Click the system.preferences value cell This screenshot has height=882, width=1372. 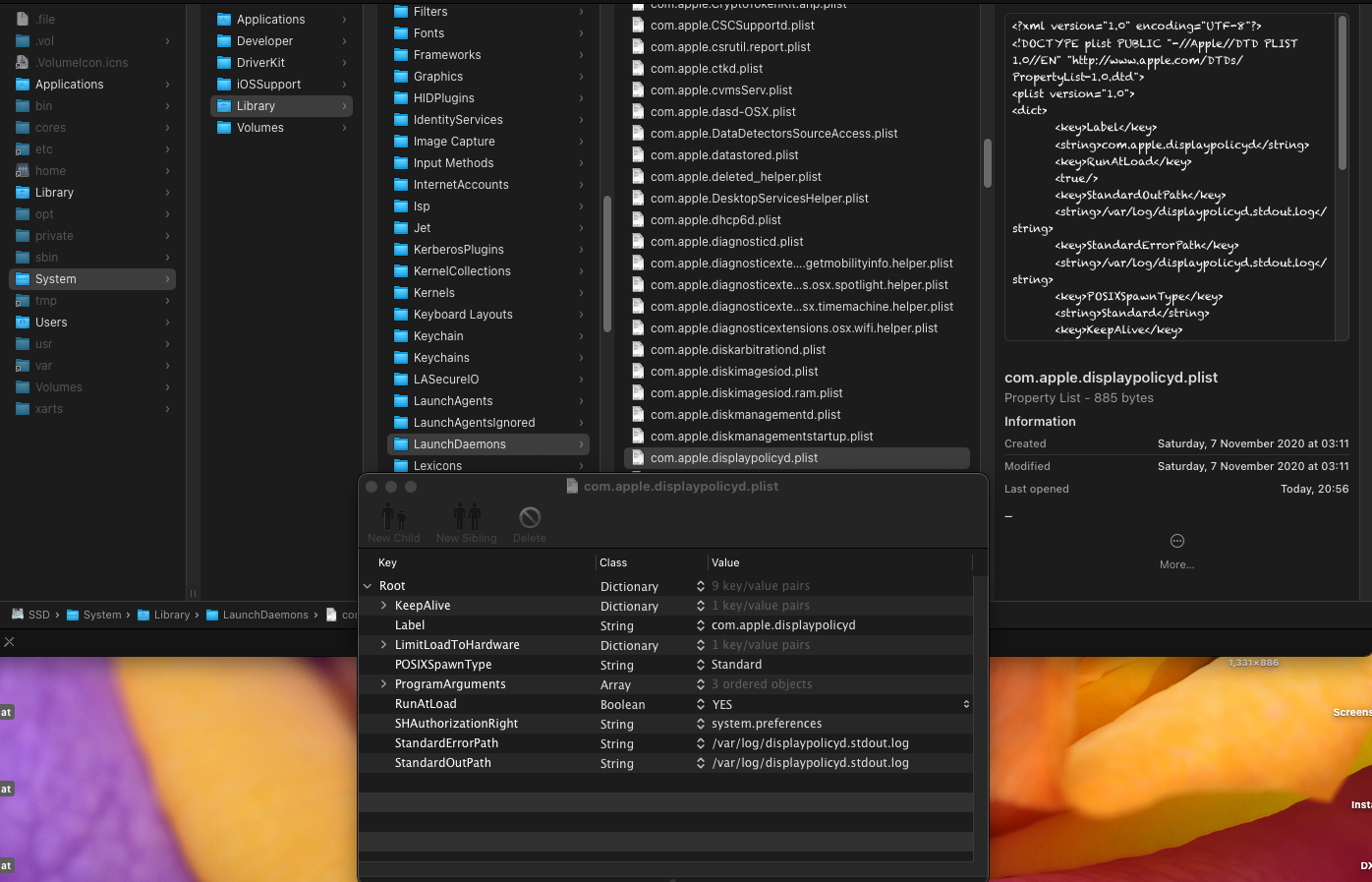click(x=767, y=724)
